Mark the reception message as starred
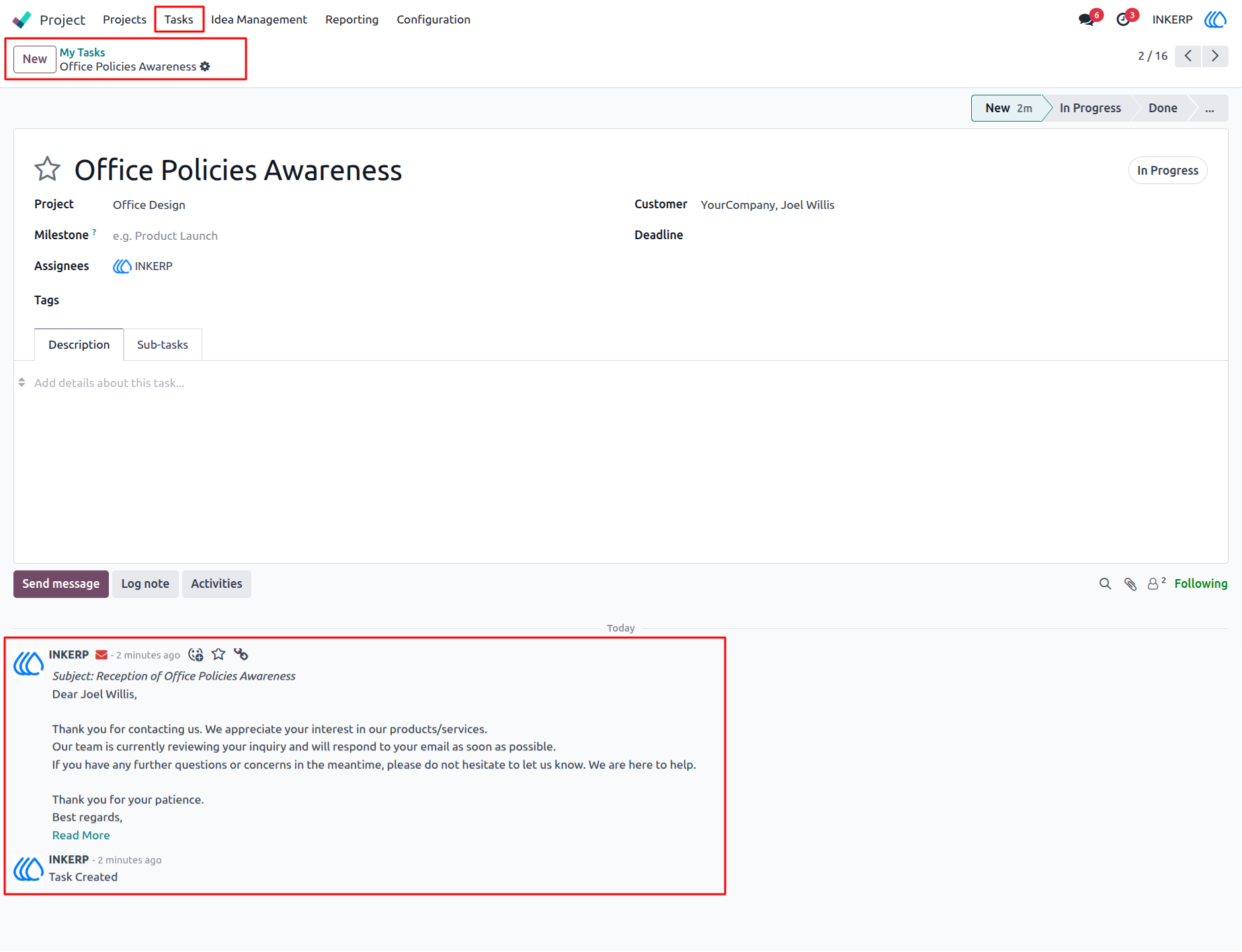Screen dimensions: 1242x952 tap(218, 654)
